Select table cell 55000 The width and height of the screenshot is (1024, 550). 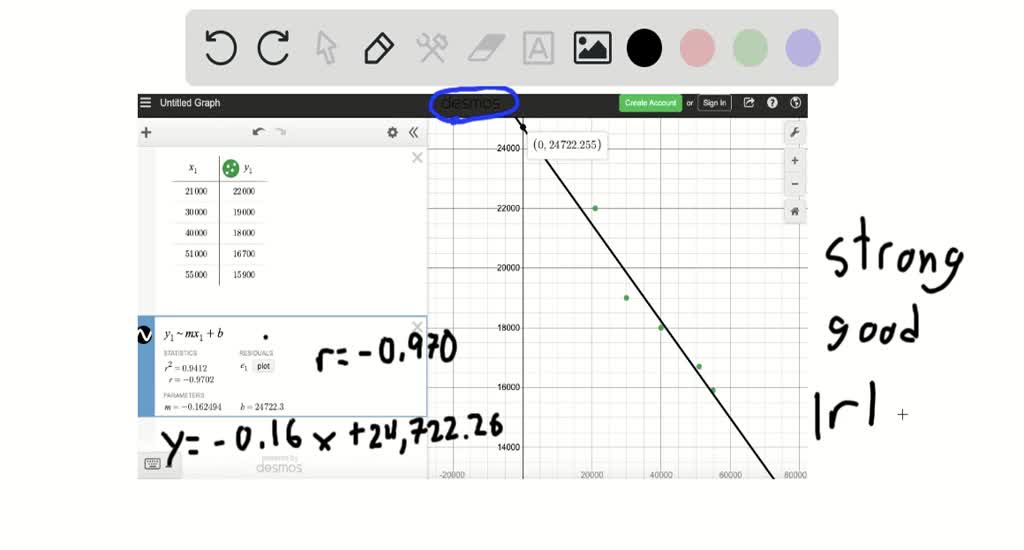click(196, 275)
